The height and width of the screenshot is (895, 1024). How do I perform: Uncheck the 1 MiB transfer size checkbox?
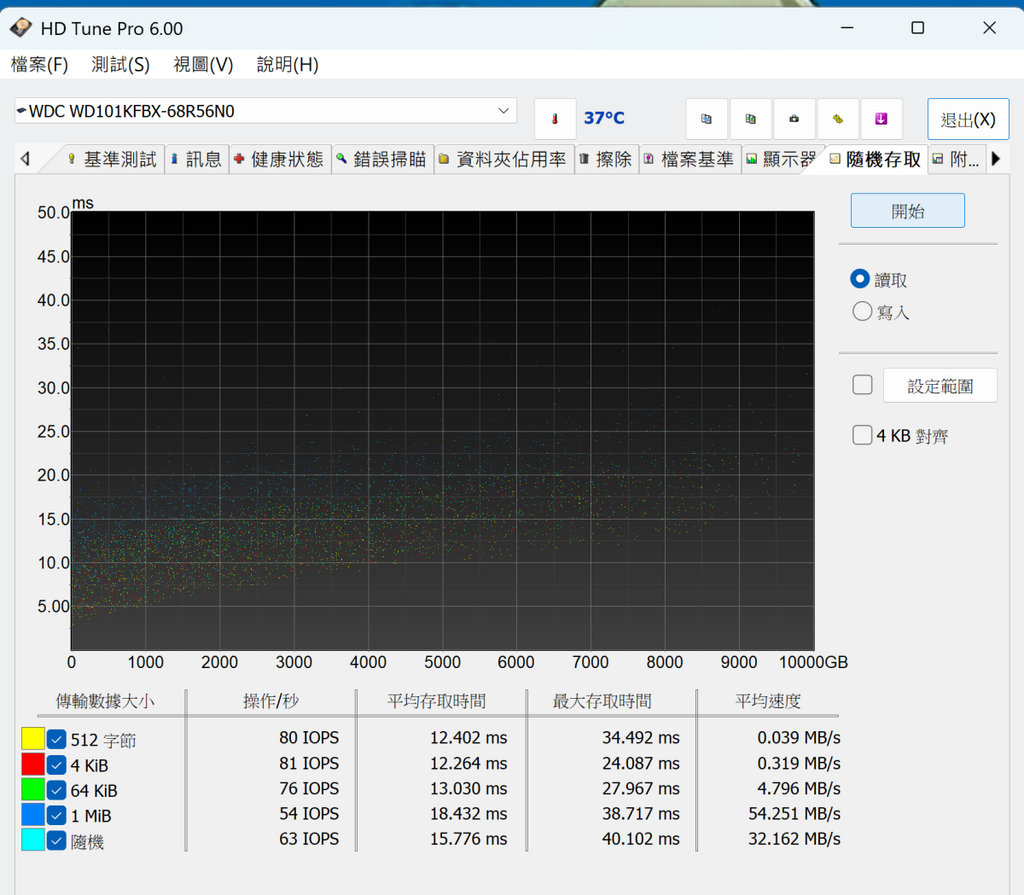coord(56,815)
